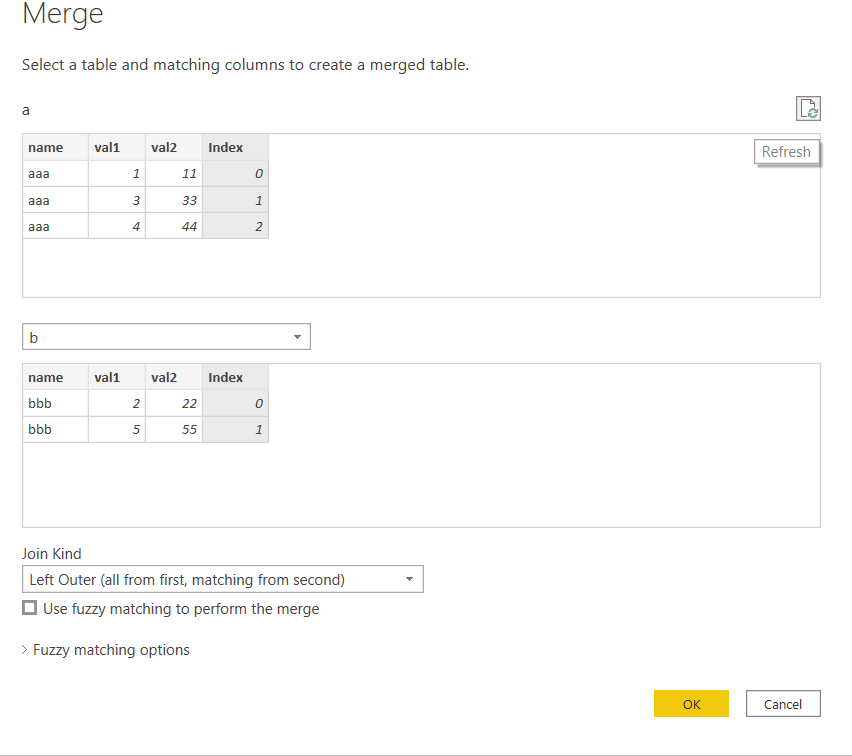Select Index column header in table b
Viewport: 852px width, 756px height.
(x=235, y=377)
